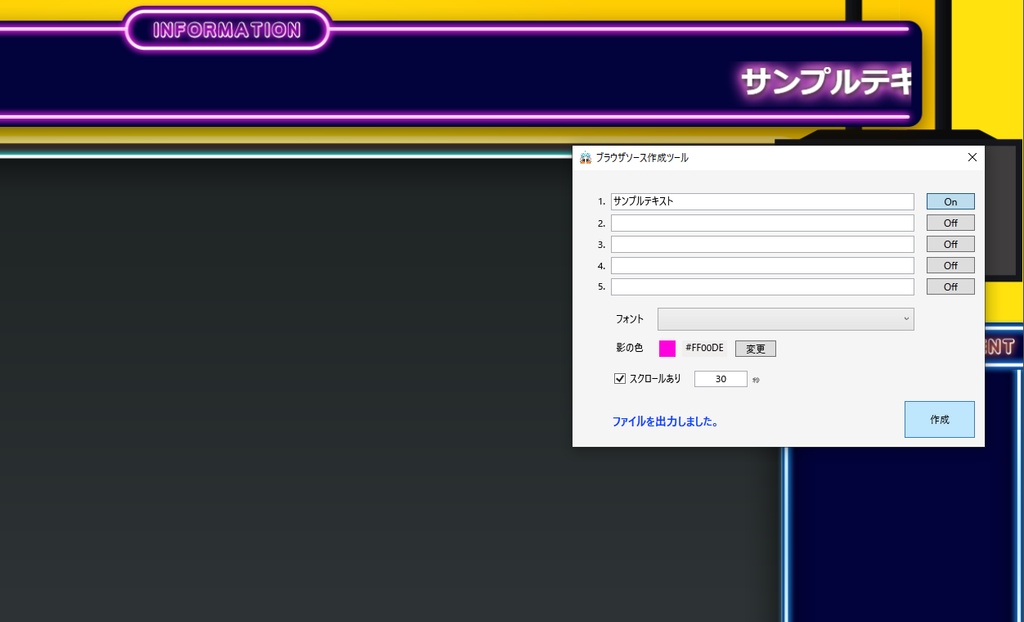Click the empty text field for line 5
Screen dimensions: 1024x622
(762, 286)
